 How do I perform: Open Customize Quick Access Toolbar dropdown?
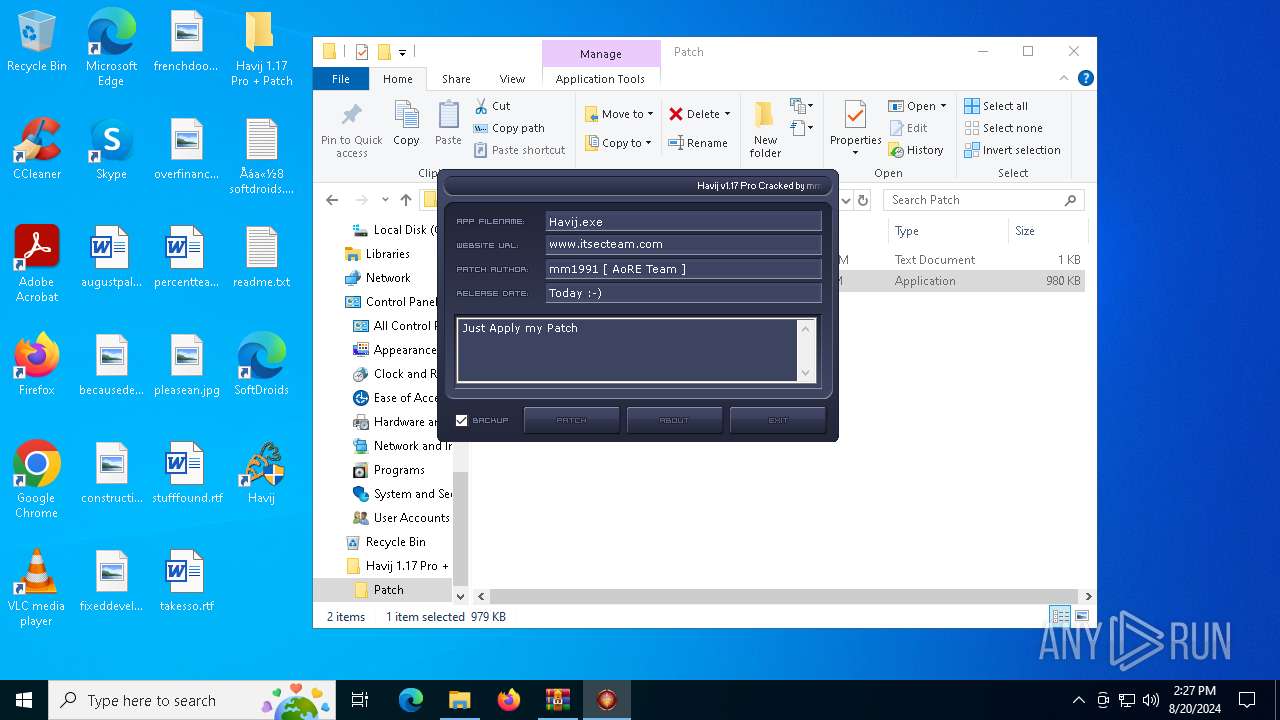click(x=402, y=52)
